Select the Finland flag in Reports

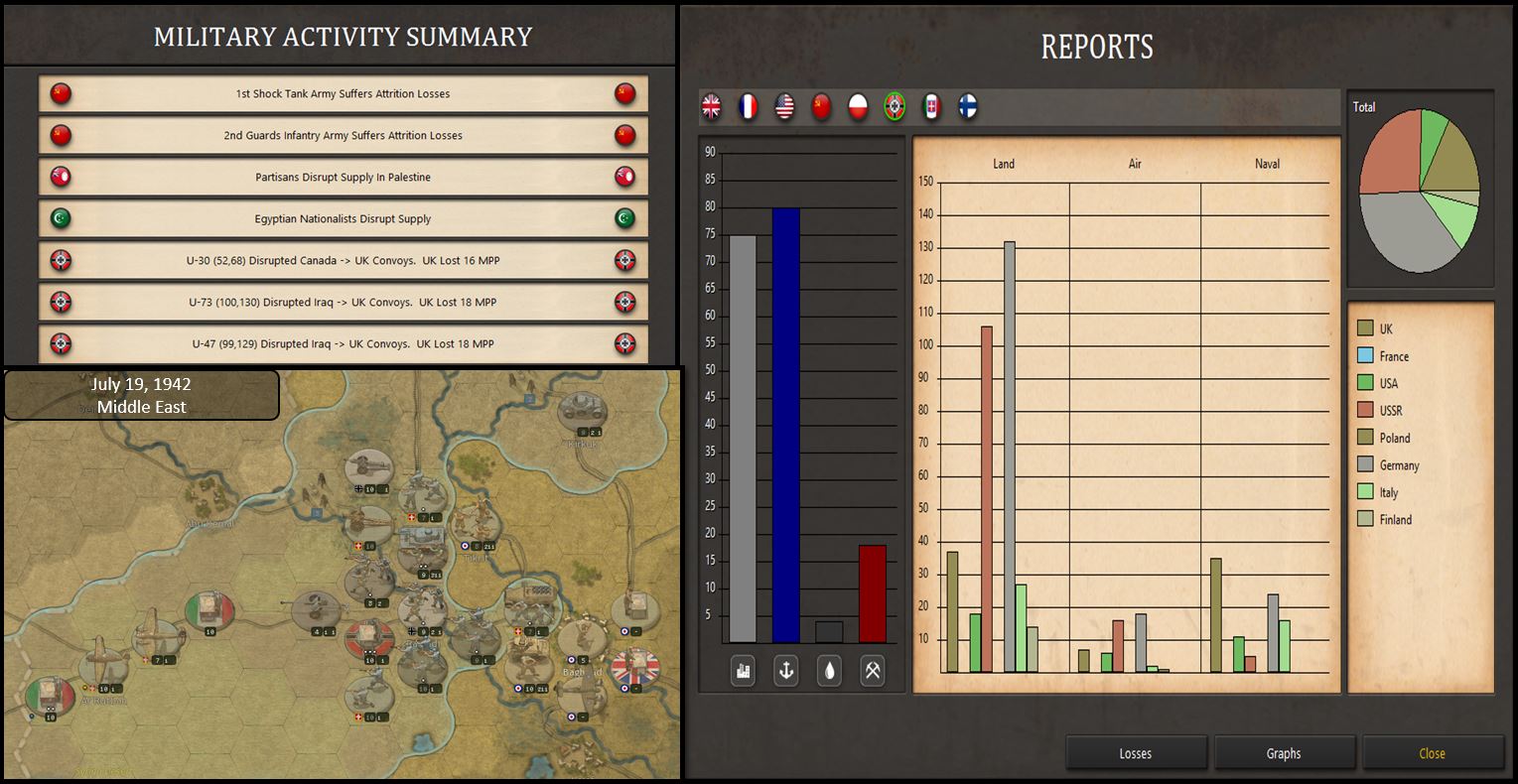pyautogui.click(x=968, y=107)
